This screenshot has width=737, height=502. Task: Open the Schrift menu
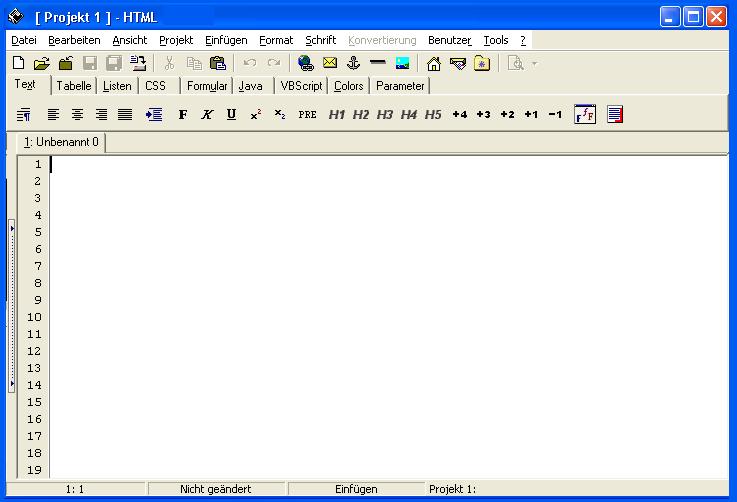pyautogui.click(x=321, y=40)
